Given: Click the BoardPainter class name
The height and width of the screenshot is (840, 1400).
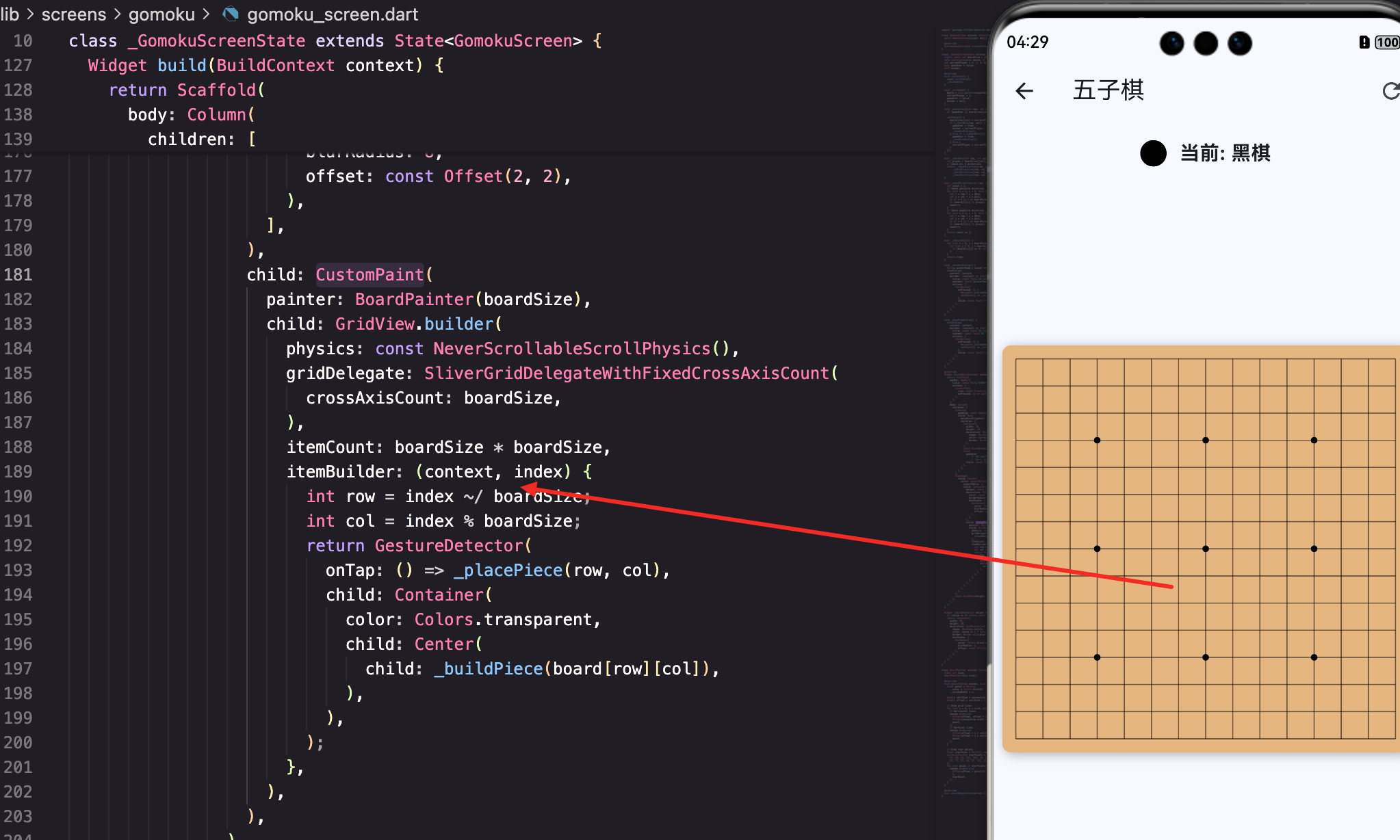Looking at the screenshot, I should click(414, 300).
